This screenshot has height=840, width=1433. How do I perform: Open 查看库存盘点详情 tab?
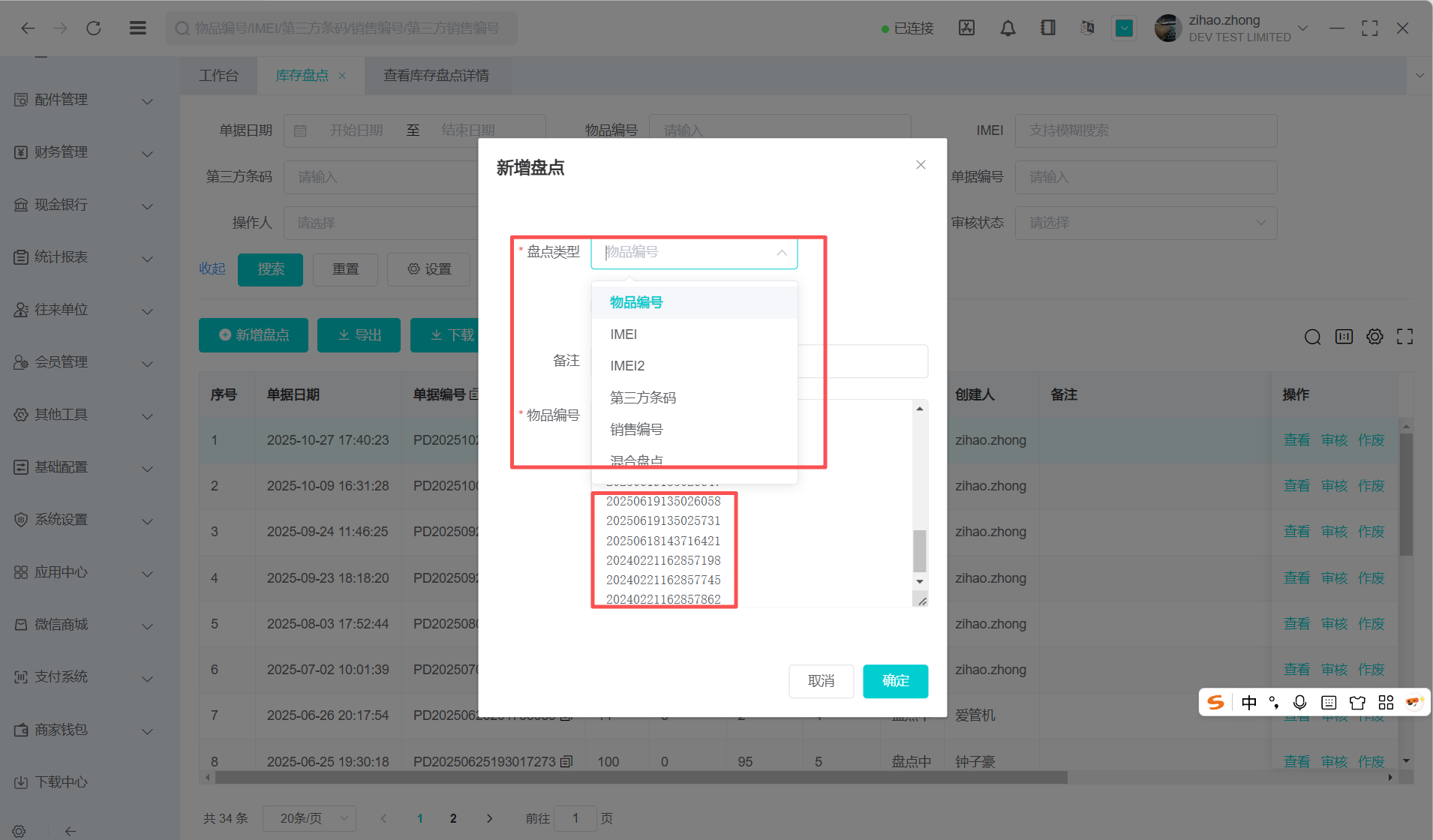[x=436, y=76]
